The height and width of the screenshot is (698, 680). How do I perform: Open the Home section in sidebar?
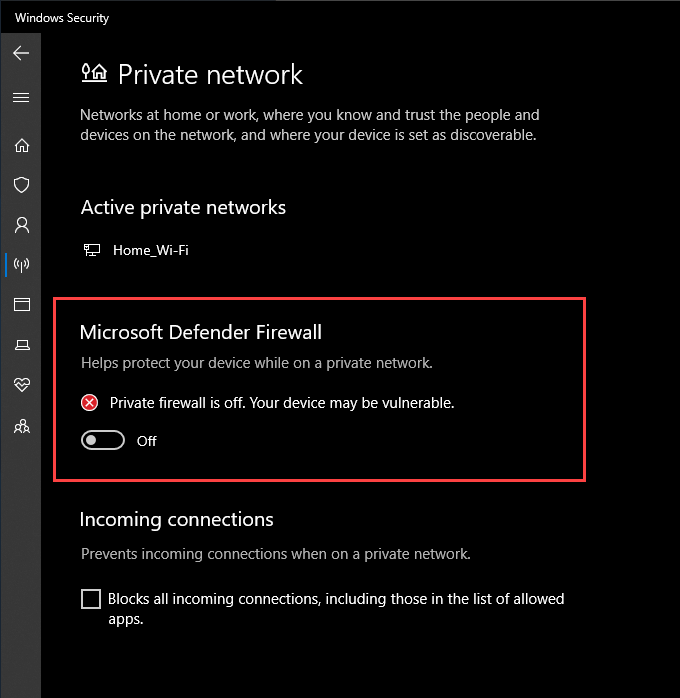pyautogui.click(x=21, y=145)
